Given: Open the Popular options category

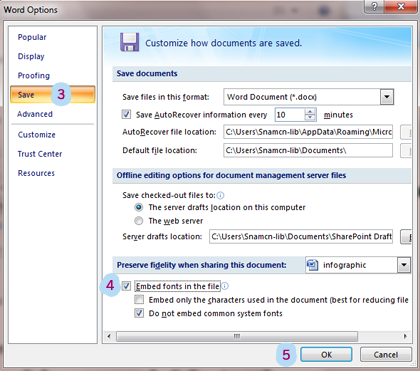Looking at the screenshot, I should 32,37.
